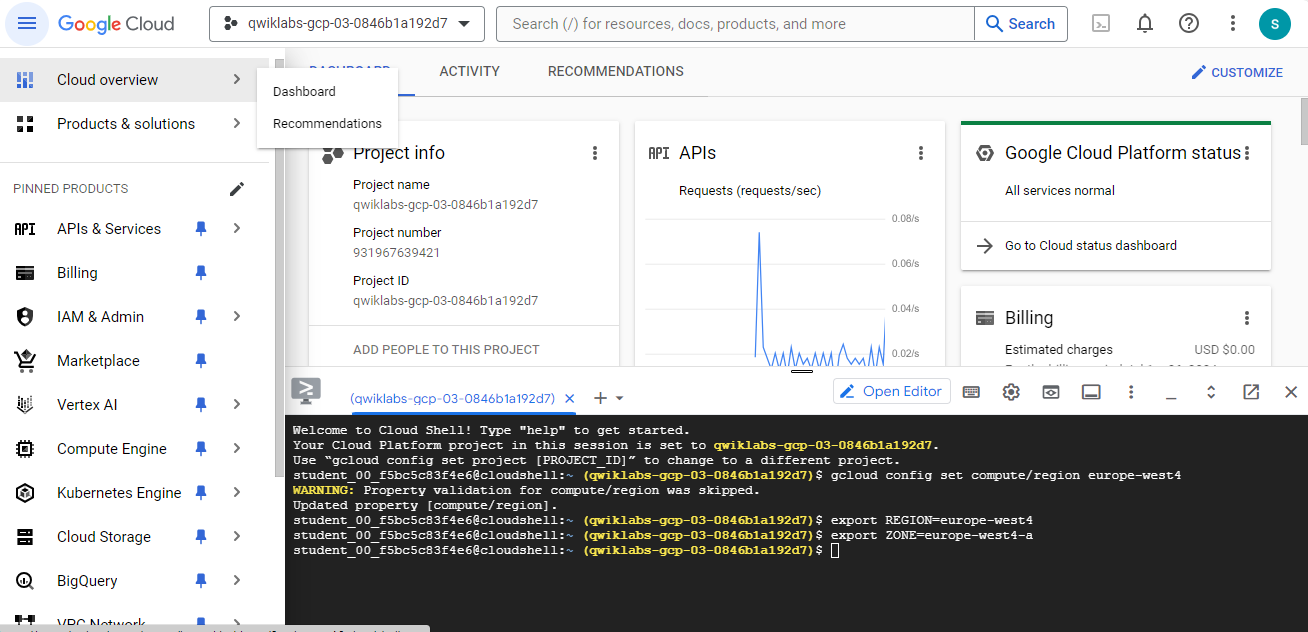Unpin IAM & Admin

click(x=201, y=317)
